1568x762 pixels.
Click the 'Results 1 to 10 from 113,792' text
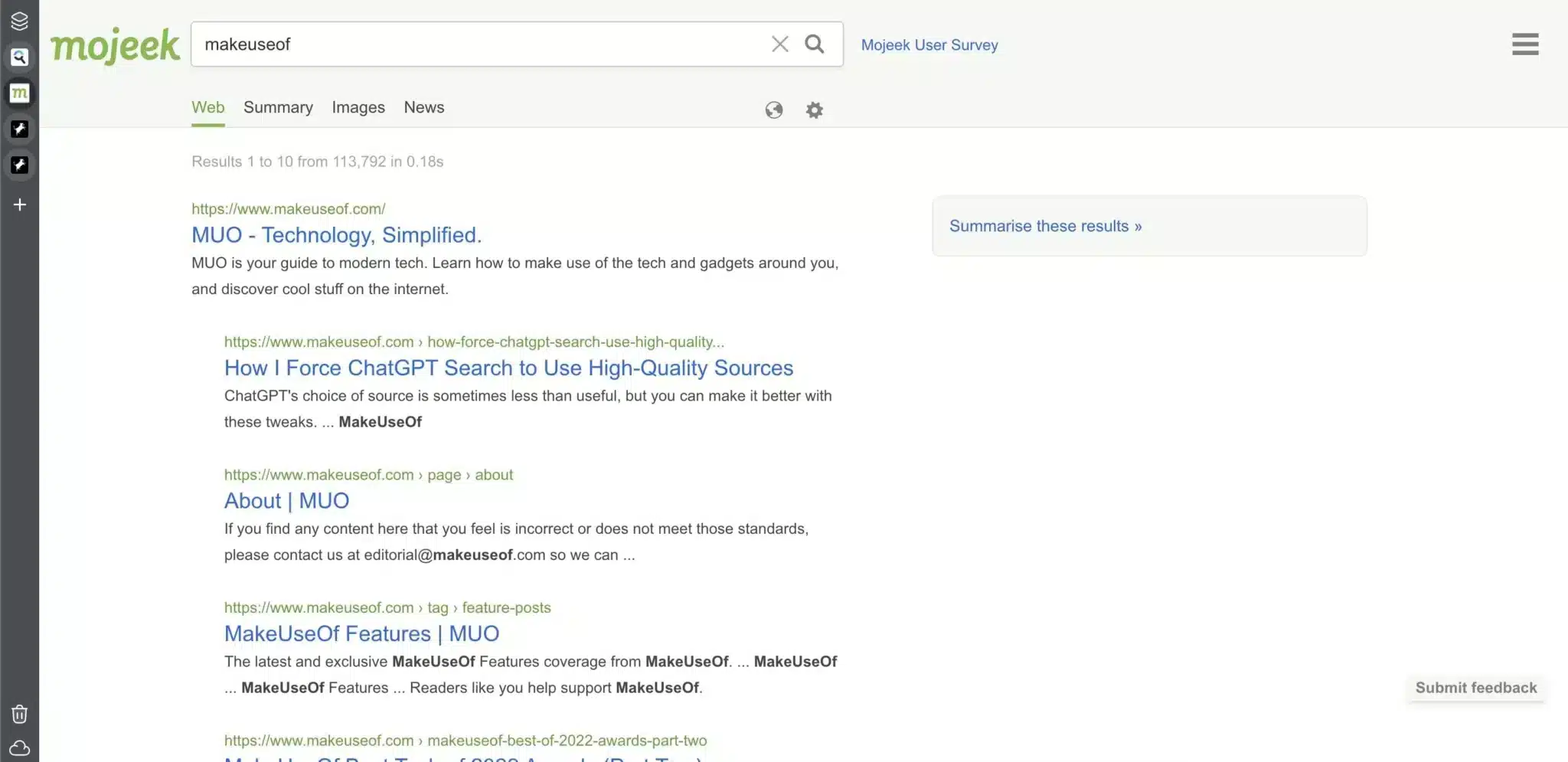click(x=318, y=162)
